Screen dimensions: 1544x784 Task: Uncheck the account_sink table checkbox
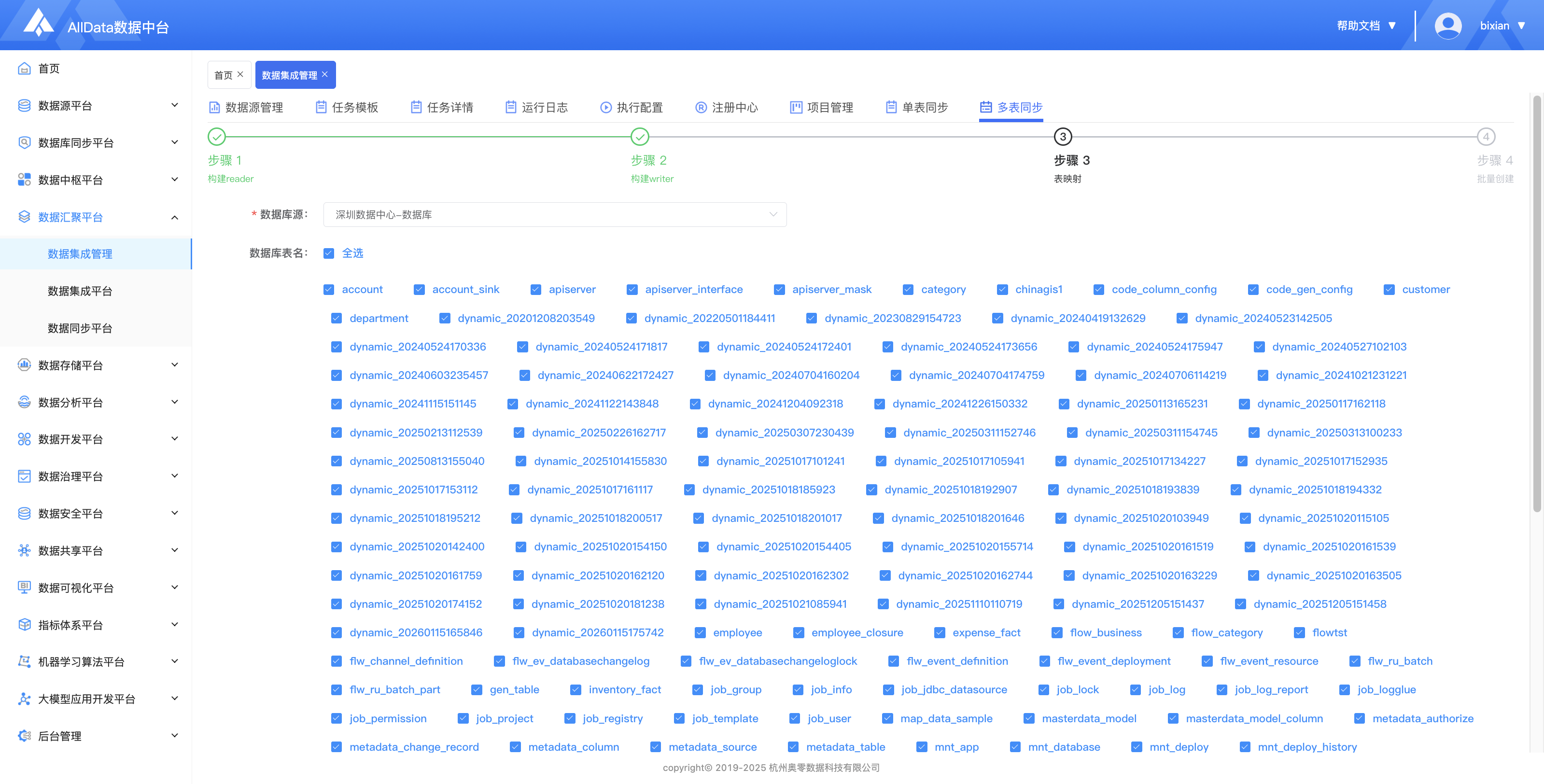pyautogui.click(x=419, y=290)
